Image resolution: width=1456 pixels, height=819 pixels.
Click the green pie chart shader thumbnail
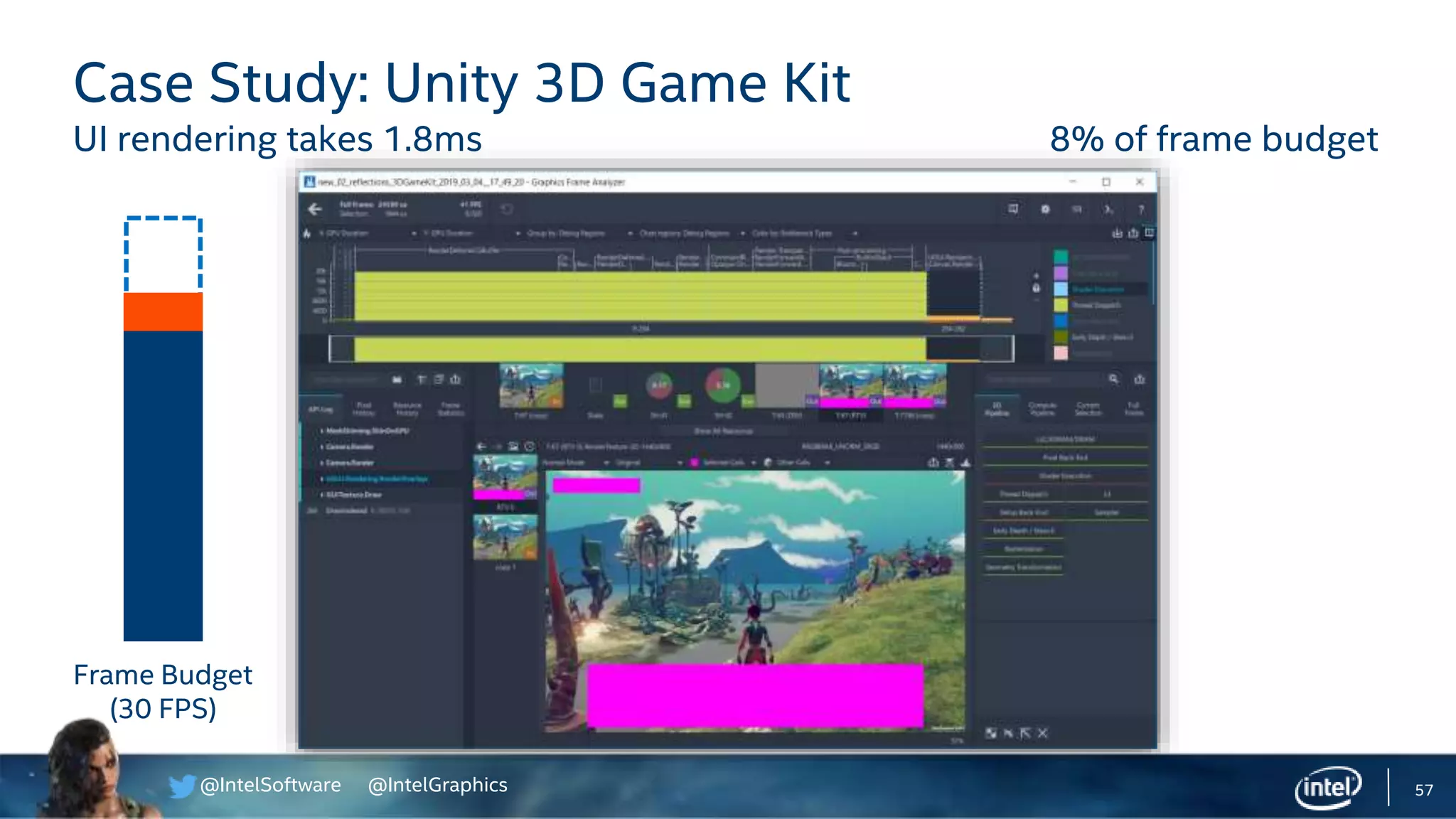click(722, 385)
